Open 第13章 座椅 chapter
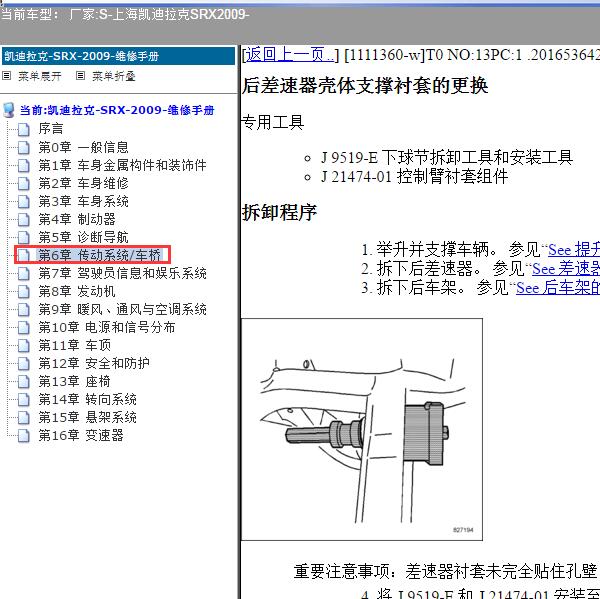The height and width of the screenshot is (599, 600). (75, 381)
